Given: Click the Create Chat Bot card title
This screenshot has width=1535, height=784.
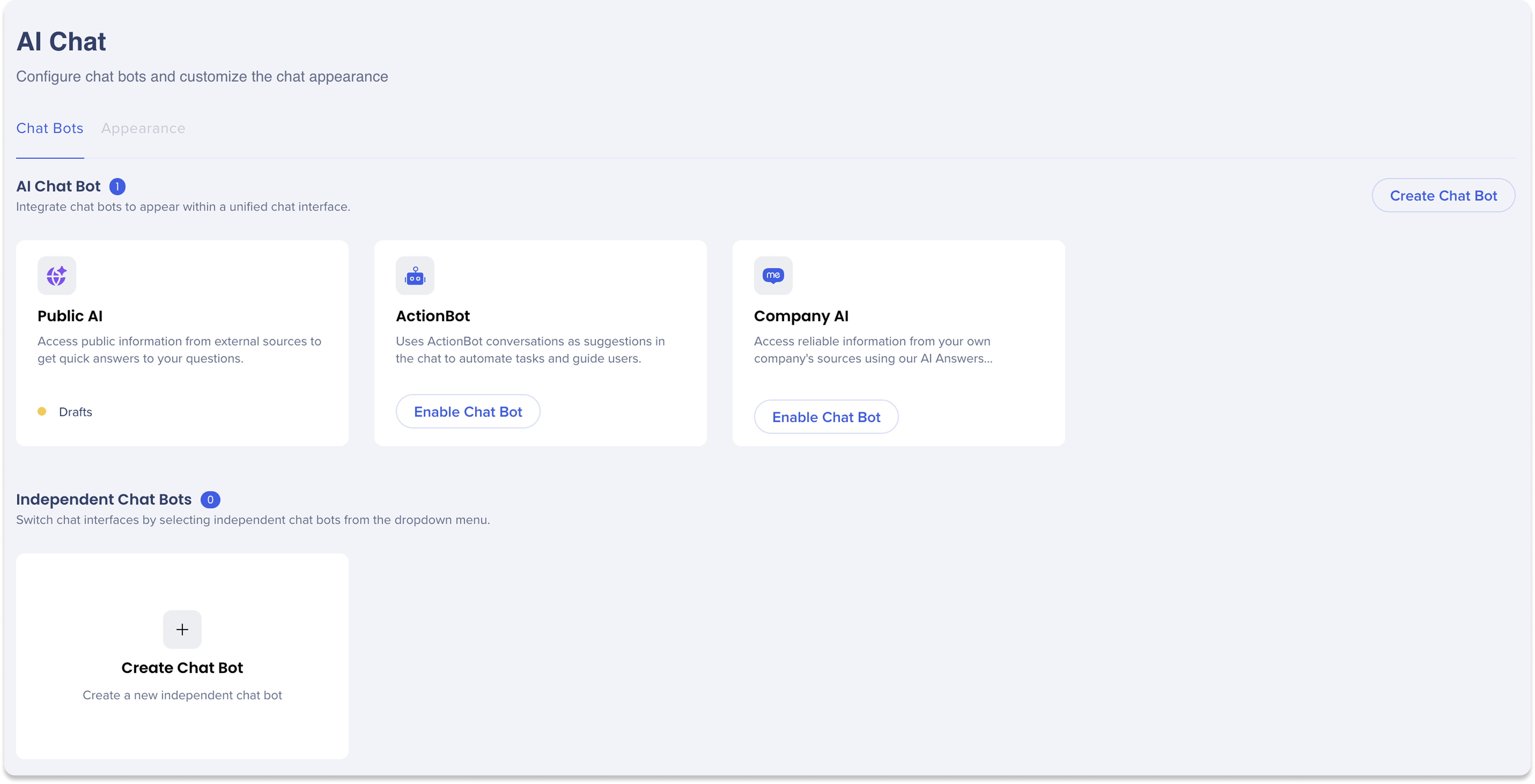Looking at the screenshot, I should (x=182, y=667).
